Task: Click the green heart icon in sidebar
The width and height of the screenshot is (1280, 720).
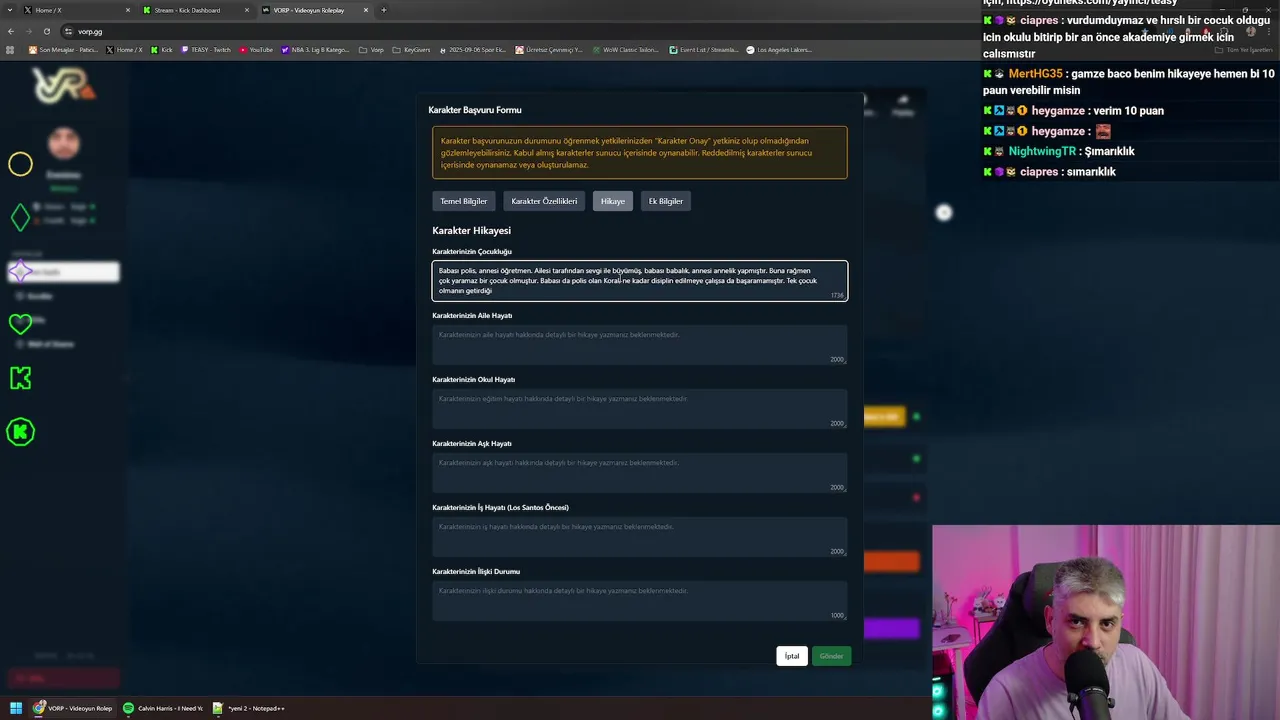Action: pyautogui.click(x=20, y=323)
